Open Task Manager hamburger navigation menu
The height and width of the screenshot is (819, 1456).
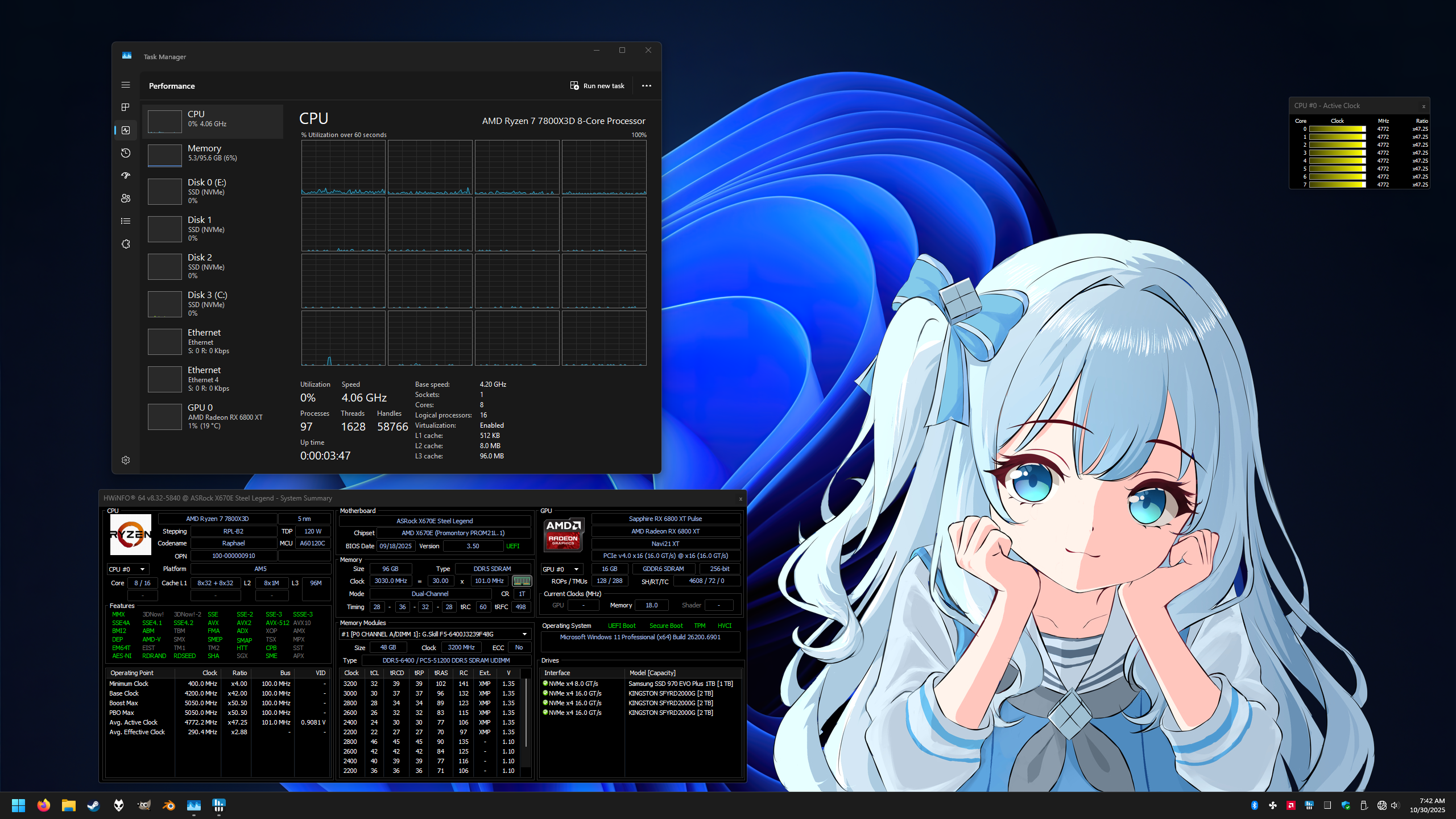[x=126, y=85]
